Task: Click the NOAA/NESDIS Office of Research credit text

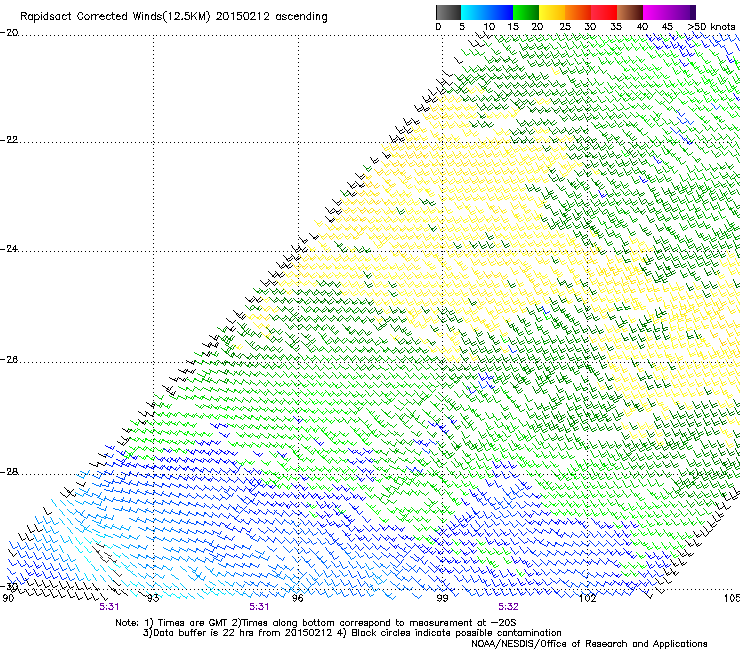Action: pyautogui.click(x=589, y=644)
